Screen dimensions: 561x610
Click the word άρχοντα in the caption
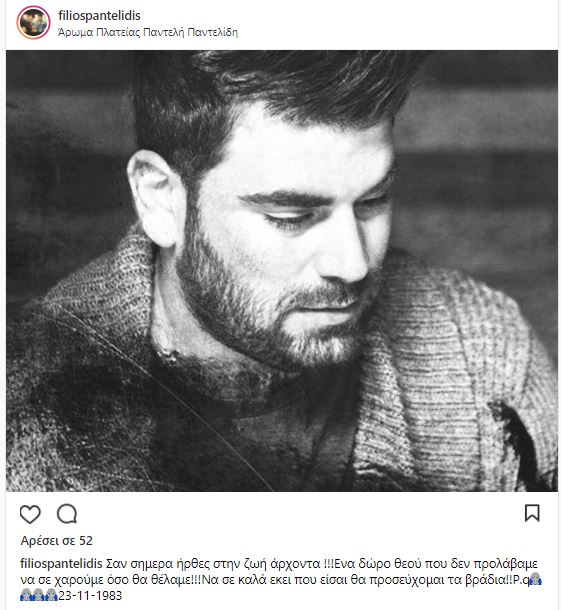295,564
